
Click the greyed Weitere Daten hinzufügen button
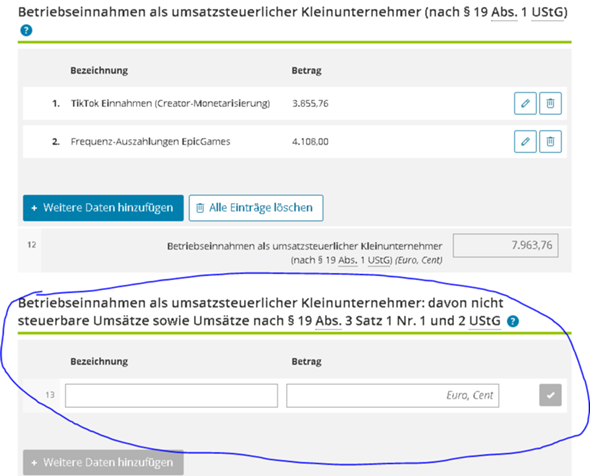(x=103, y=462)
